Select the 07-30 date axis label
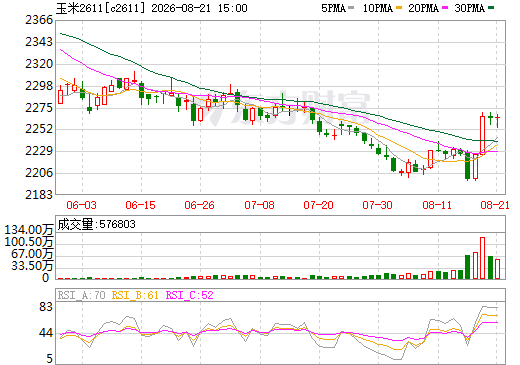Screen dimensions: 520x365 pyautogui.click(x=377, y=205)
